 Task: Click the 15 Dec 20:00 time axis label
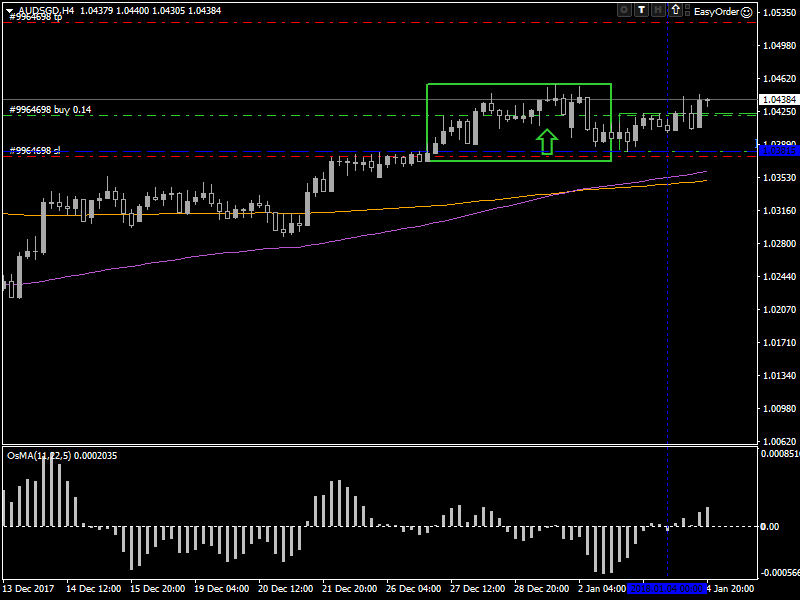point(158,589)
